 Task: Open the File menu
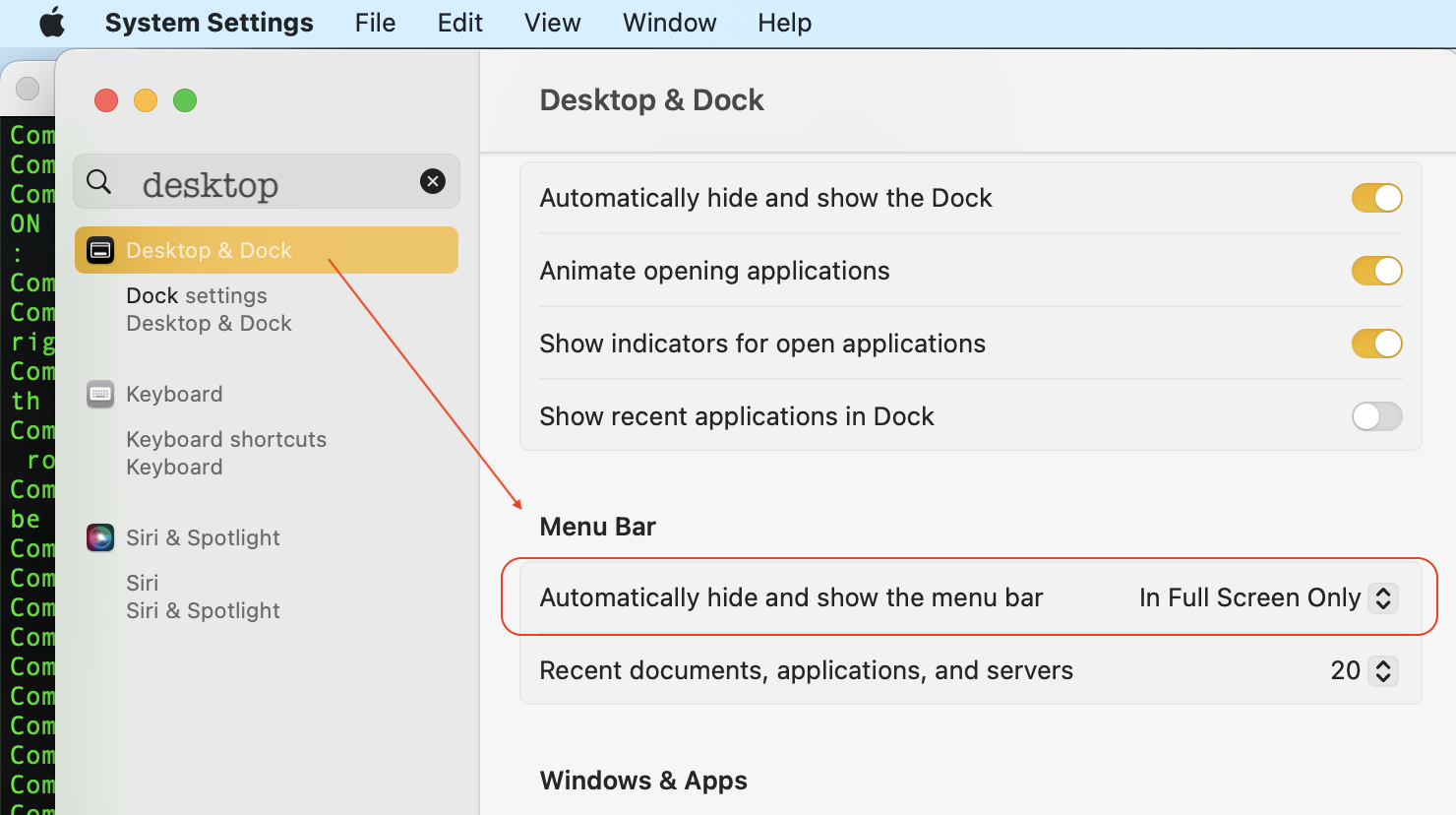tap(375, 22)
